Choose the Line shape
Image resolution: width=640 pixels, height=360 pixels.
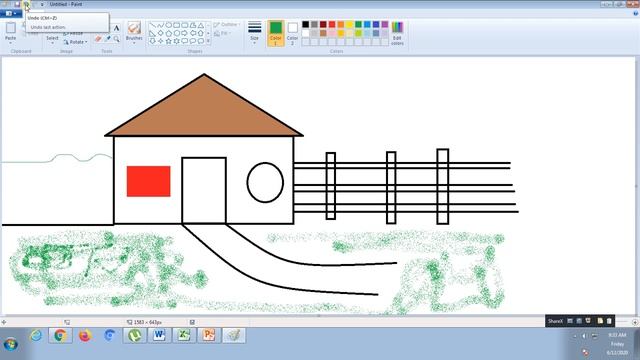152,25
